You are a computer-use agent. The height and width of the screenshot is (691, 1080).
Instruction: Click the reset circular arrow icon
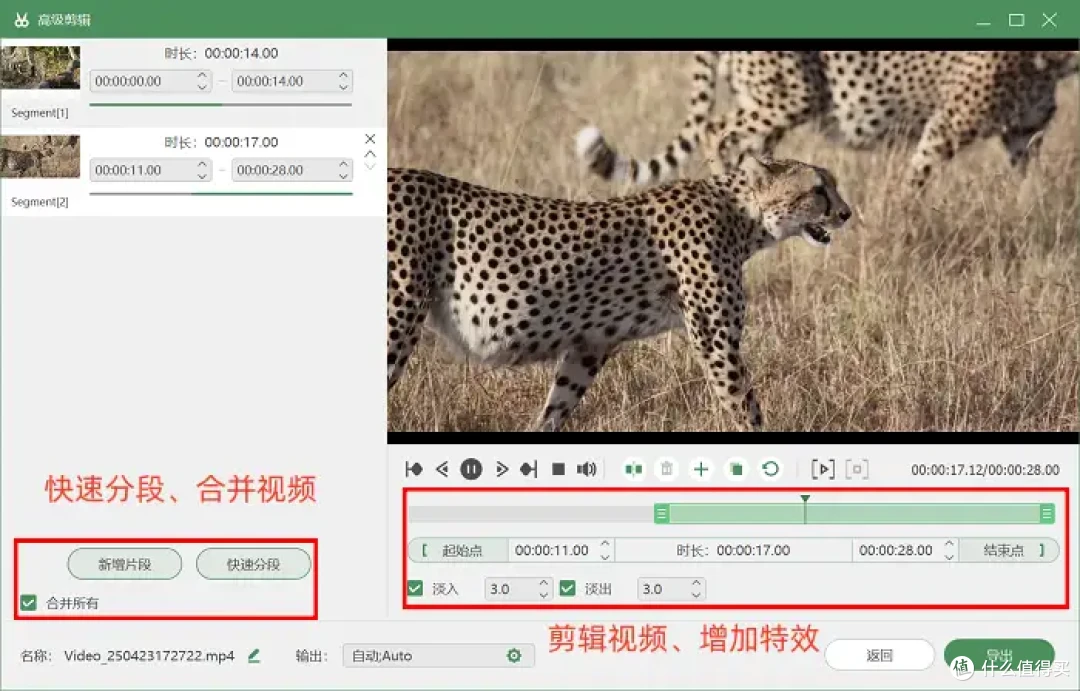pyautogui.click(x=771, y=469)
